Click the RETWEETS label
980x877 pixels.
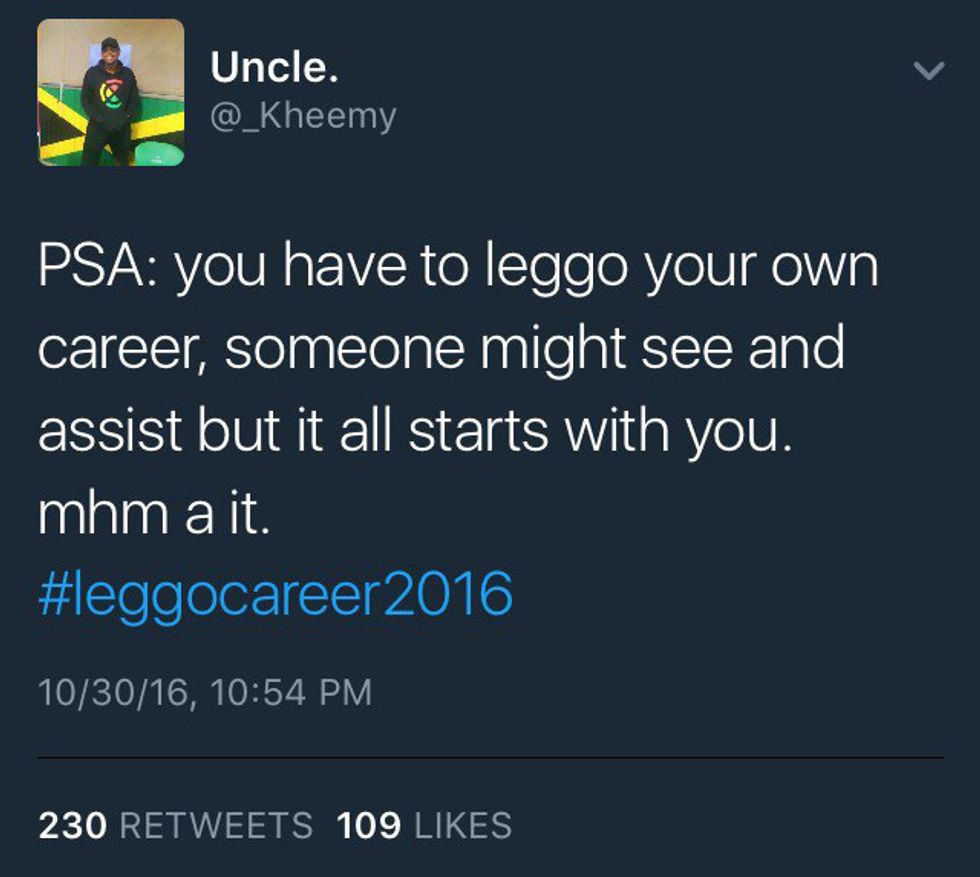tap(216, 825)
